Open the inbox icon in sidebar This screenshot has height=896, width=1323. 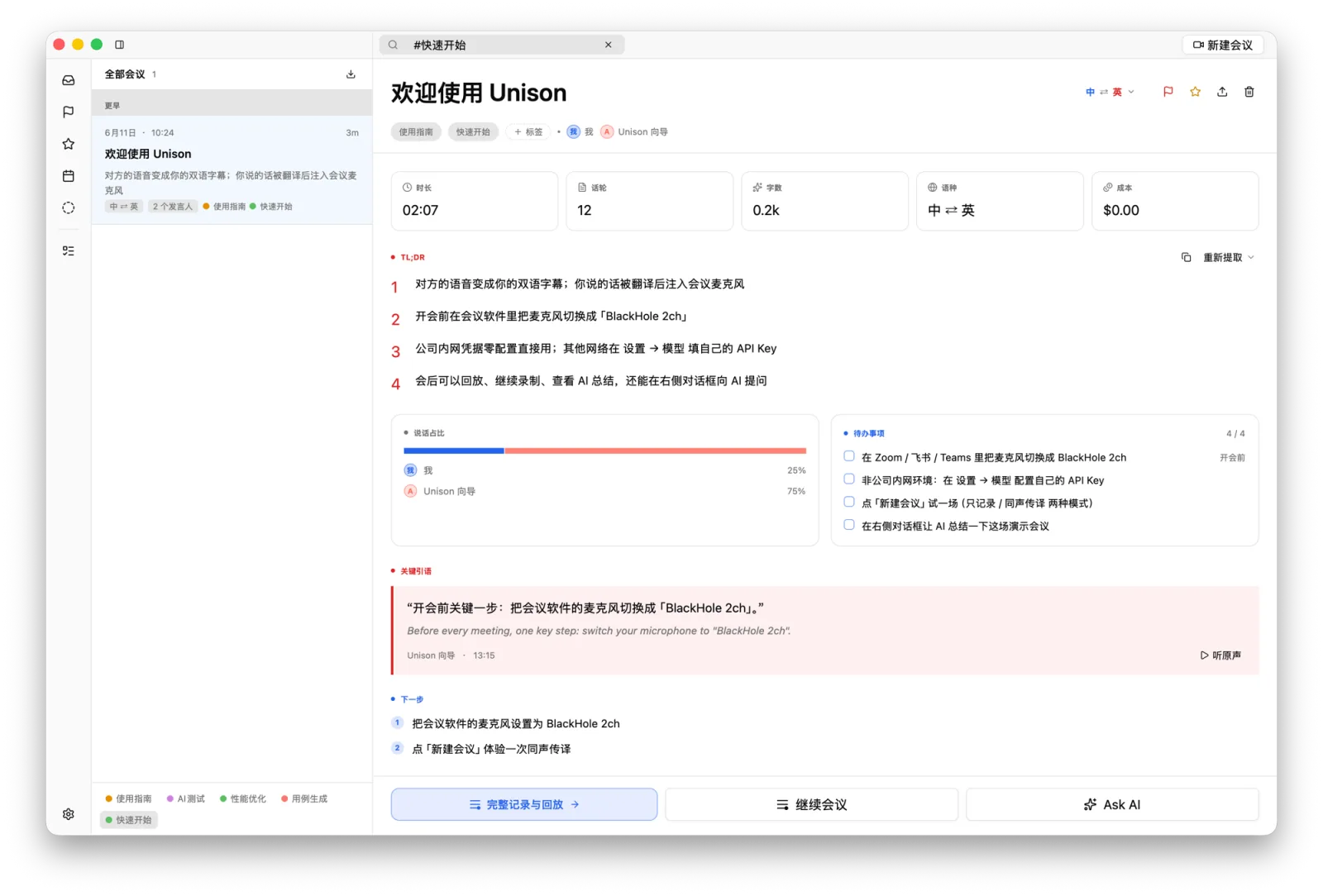[69, 80]
